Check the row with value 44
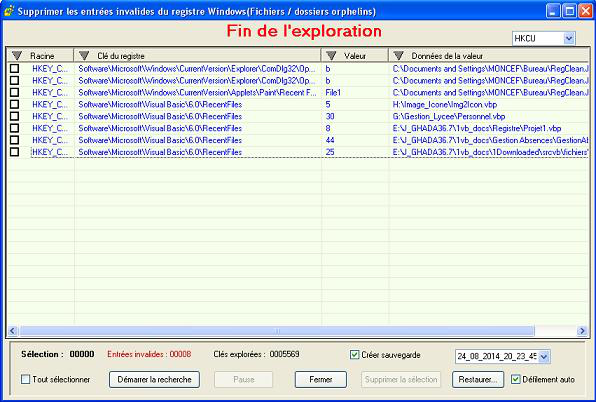The height and width of the screenshot is (402, 596). point(14,140)
